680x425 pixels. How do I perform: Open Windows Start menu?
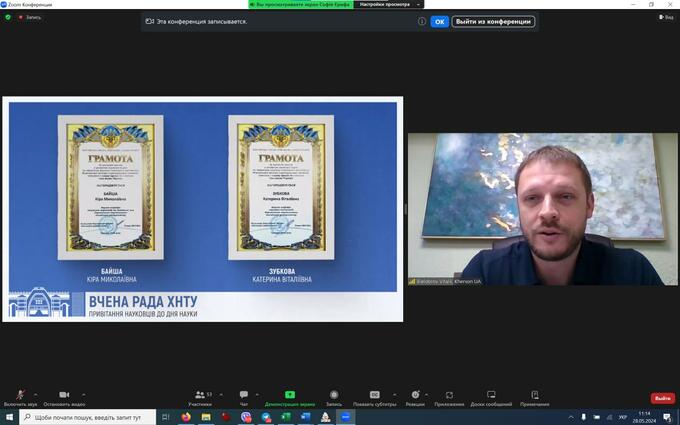9,417
